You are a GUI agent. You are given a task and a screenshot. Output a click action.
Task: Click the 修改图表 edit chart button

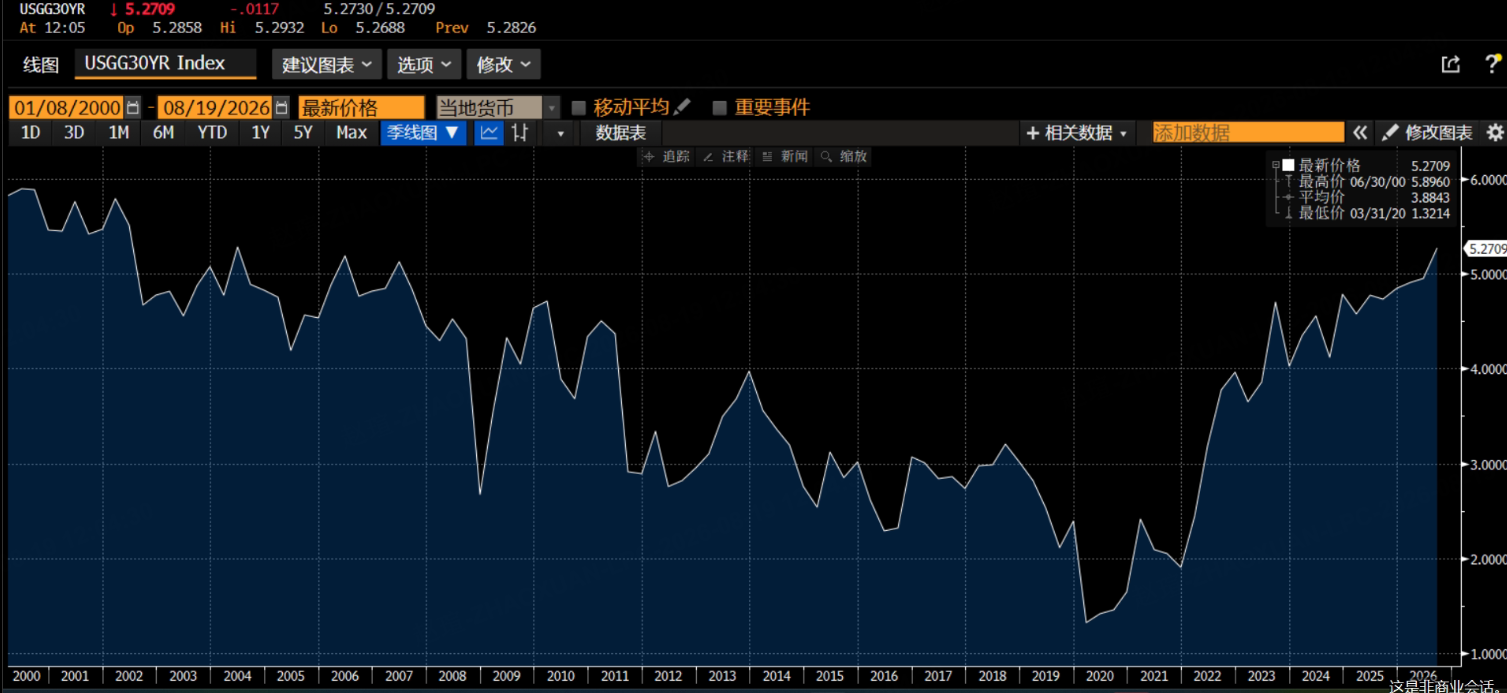pos(1428,133)
